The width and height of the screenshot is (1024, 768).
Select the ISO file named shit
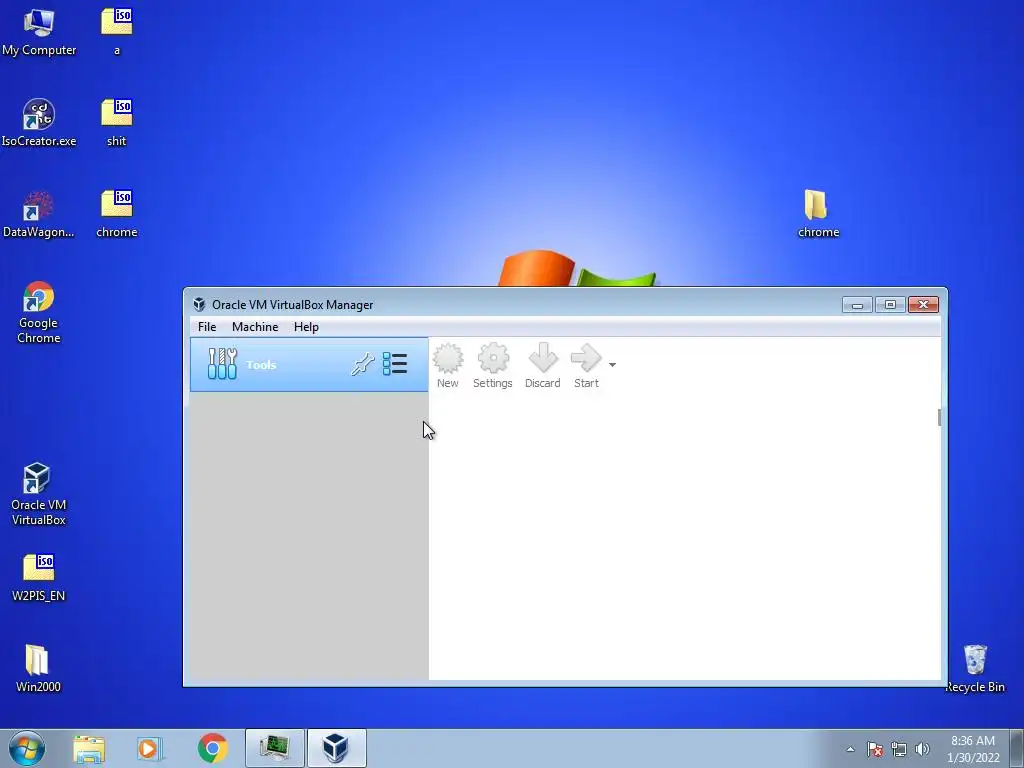[x=117, y=123]
